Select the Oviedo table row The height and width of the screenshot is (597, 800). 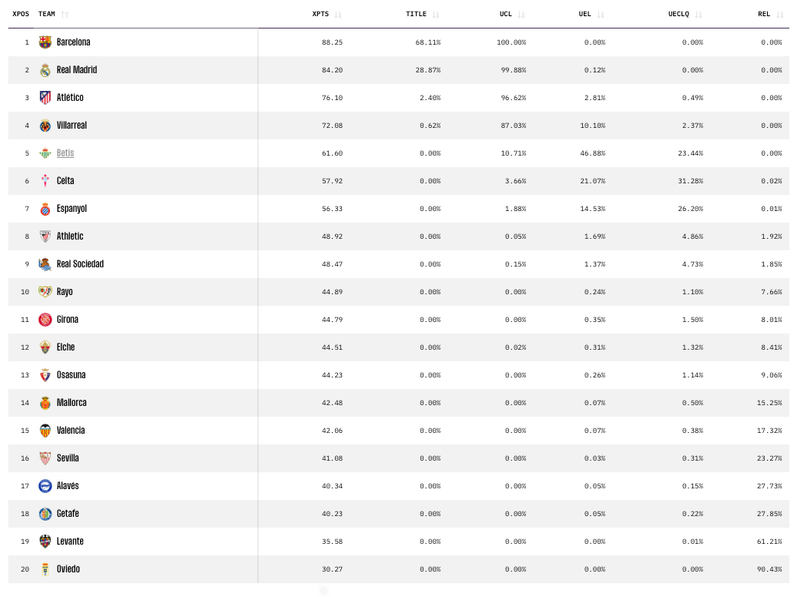point(400,569)
